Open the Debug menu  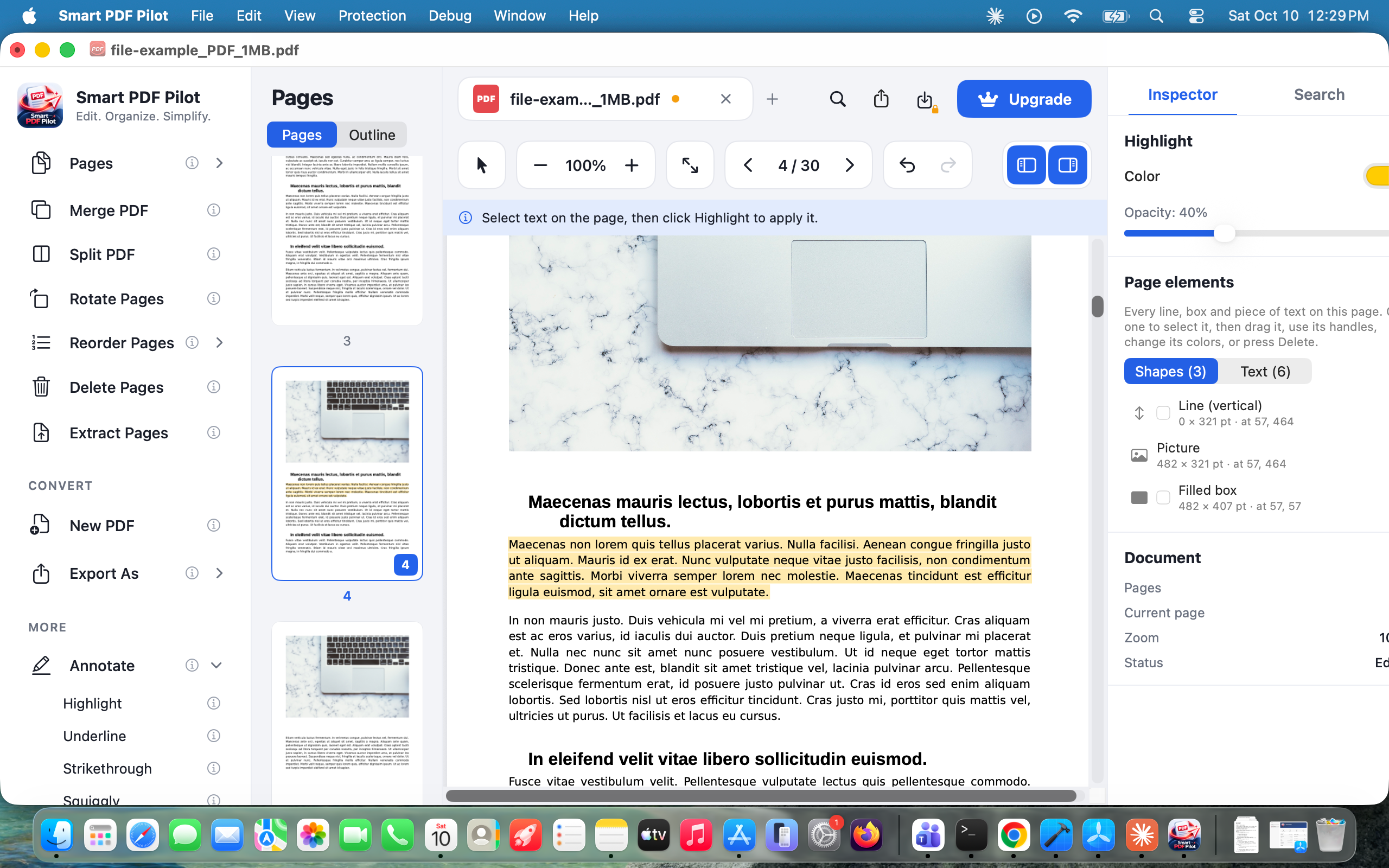point(450,16)
